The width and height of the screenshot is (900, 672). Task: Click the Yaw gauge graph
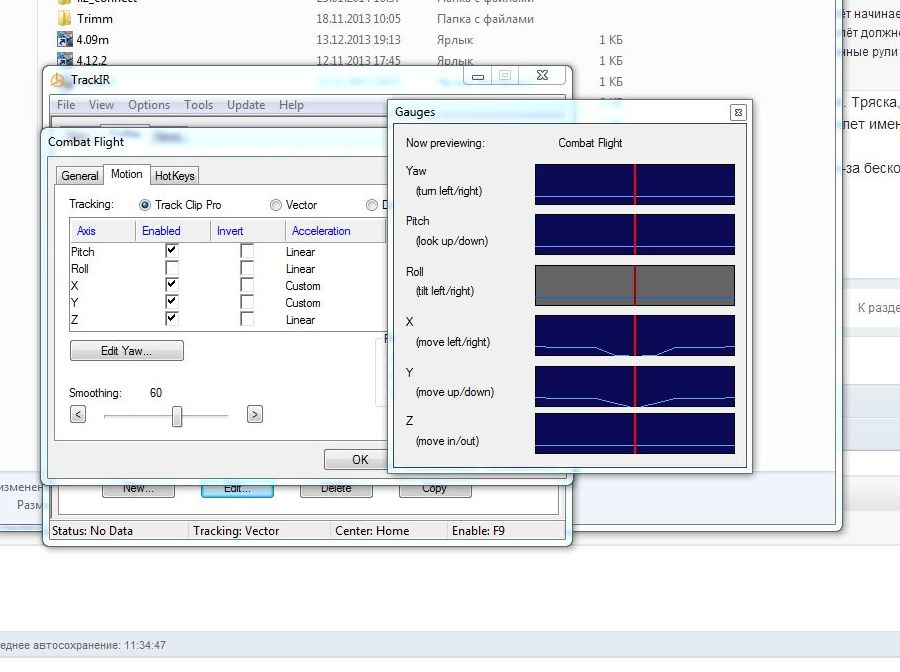tap(635, 184)
